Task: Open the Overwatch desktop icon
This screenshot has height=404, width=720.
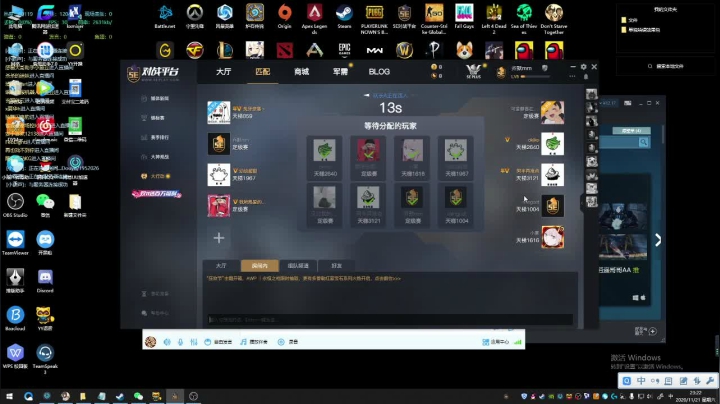Action: 195,17
